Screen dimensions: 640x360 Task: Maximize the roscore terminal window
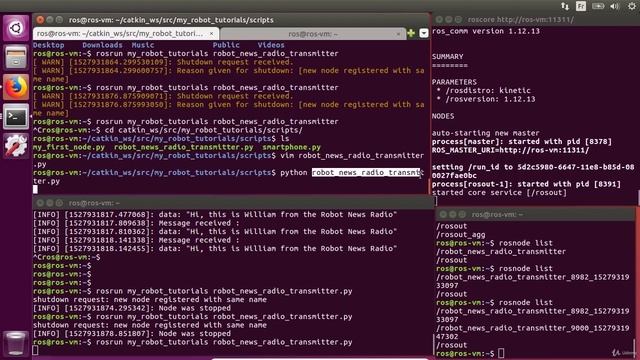point(458,20)
